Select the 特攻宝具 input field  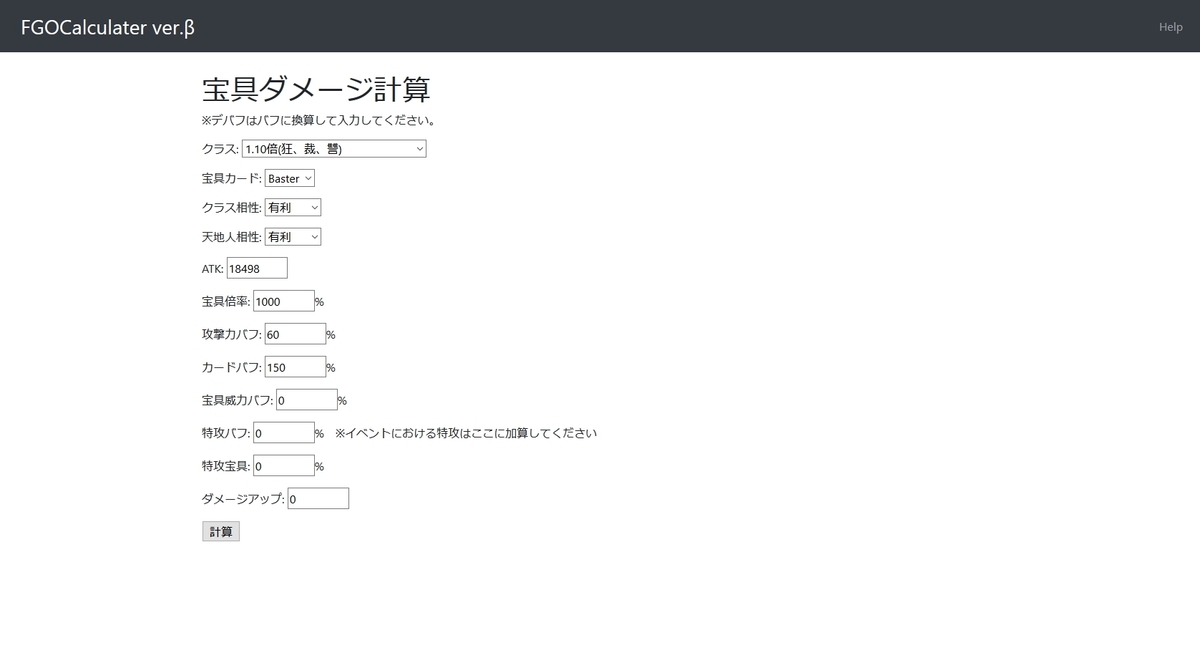[284, 466]
